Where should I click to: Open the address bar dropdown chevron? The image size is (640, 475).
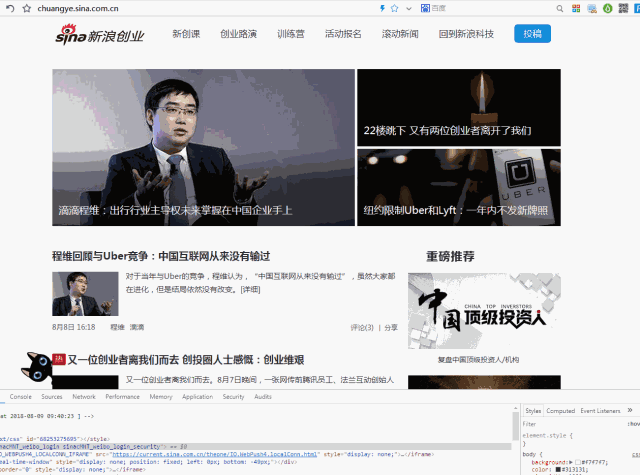[409, 9]
